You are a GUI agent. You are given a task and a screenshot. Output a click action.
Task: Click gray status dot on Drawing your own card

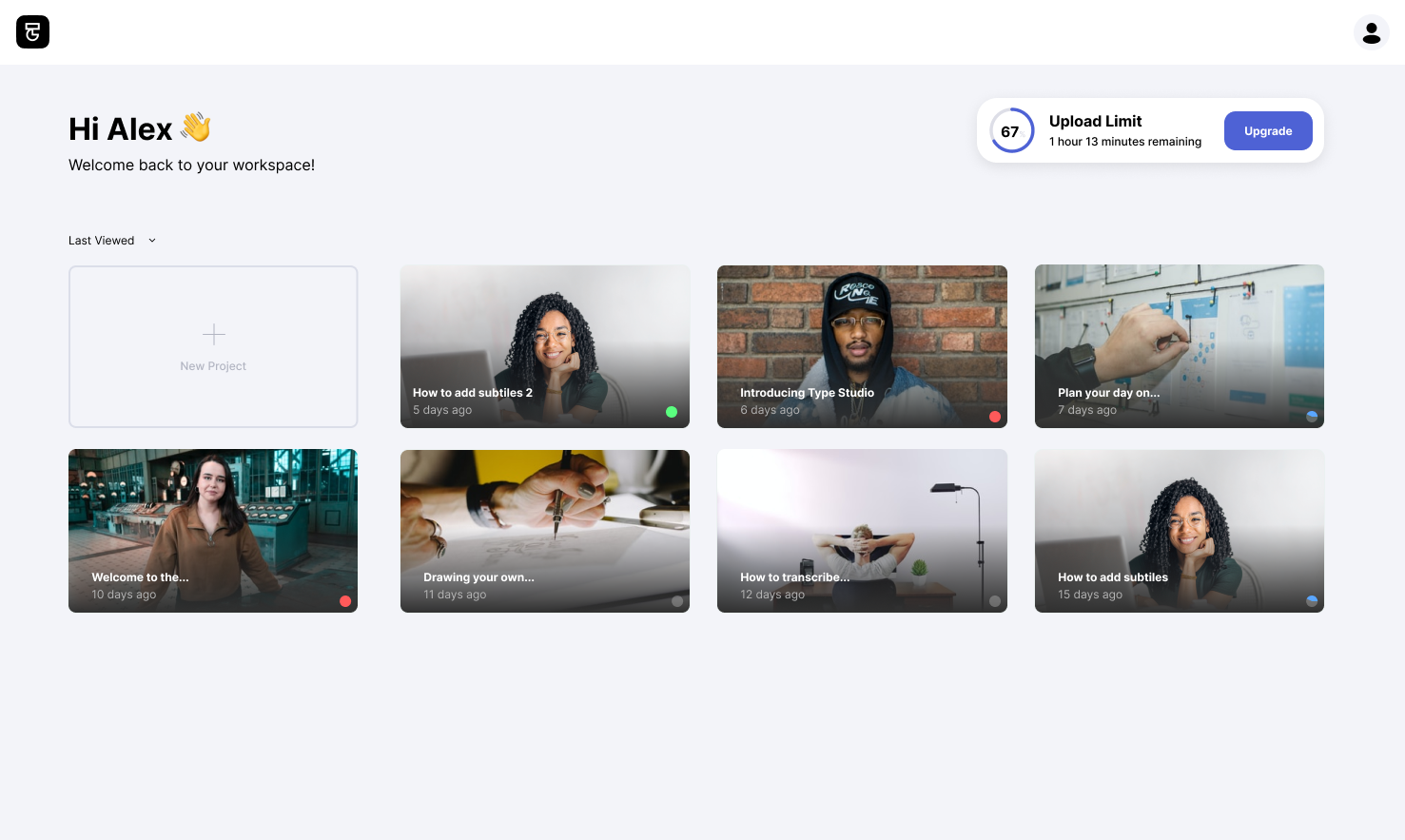[677, 601]
